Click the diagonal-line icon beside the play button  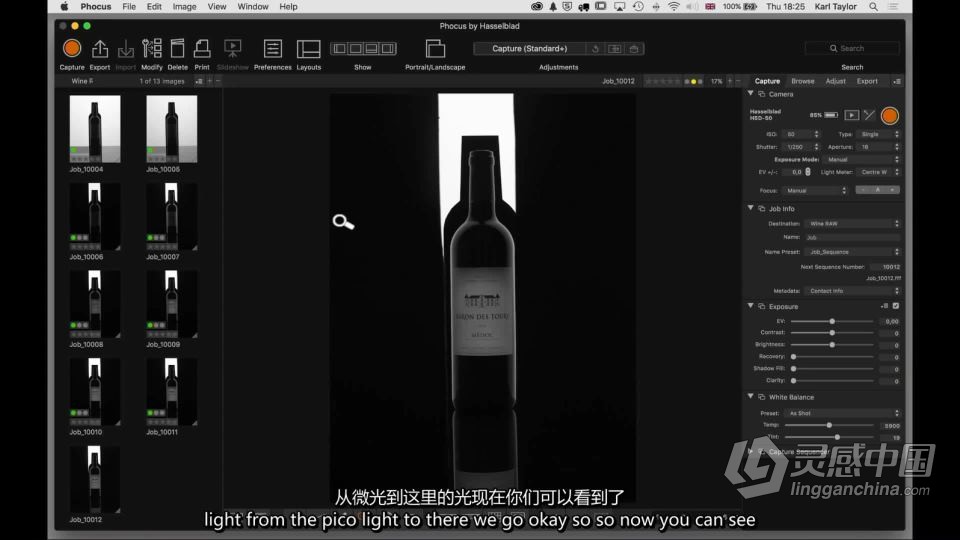869,114
